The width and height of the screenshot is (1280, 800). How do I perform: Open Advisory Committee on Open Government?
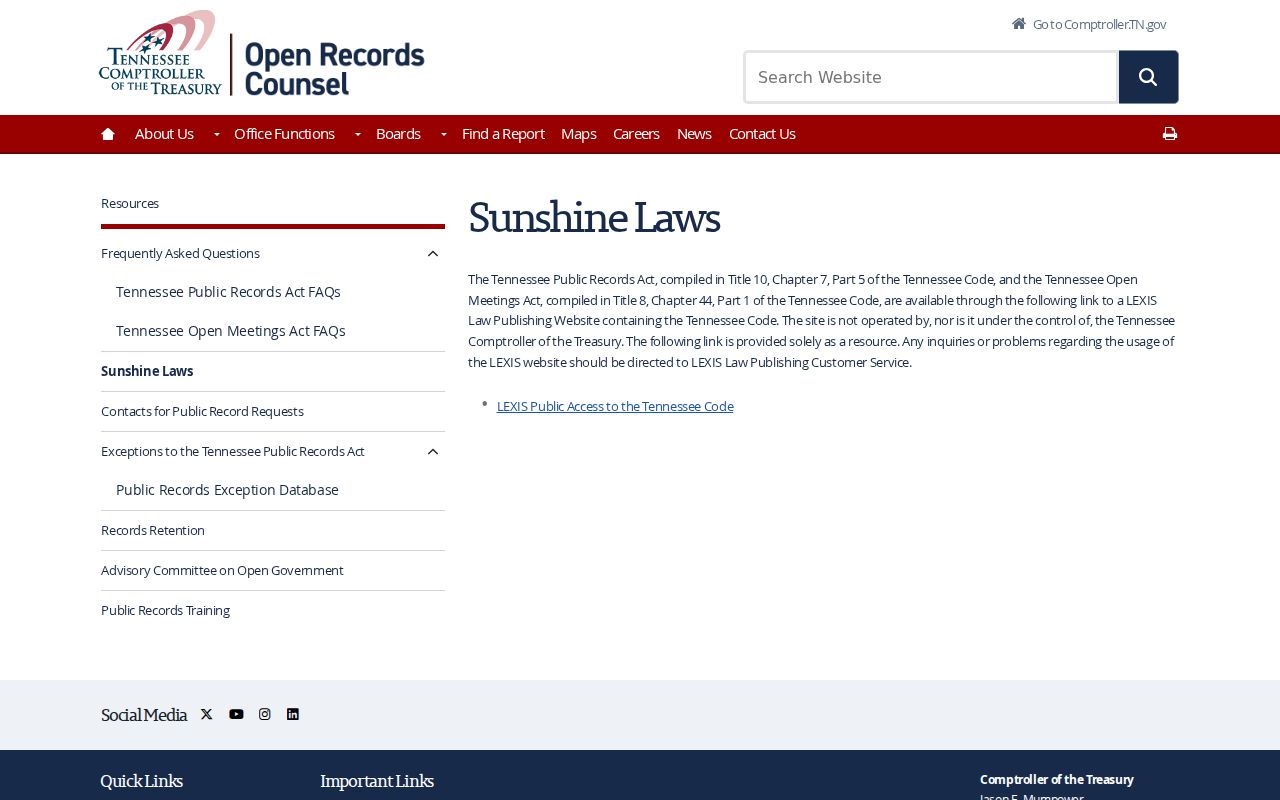click(x=222, y=570)
